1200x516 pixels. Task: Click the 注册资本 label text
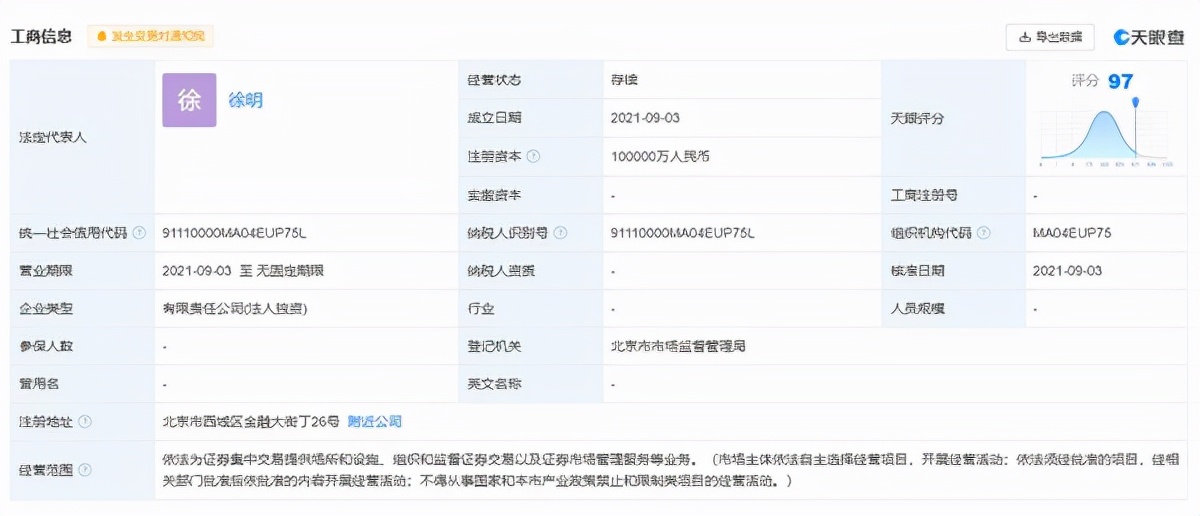click(x=494, y=156)
